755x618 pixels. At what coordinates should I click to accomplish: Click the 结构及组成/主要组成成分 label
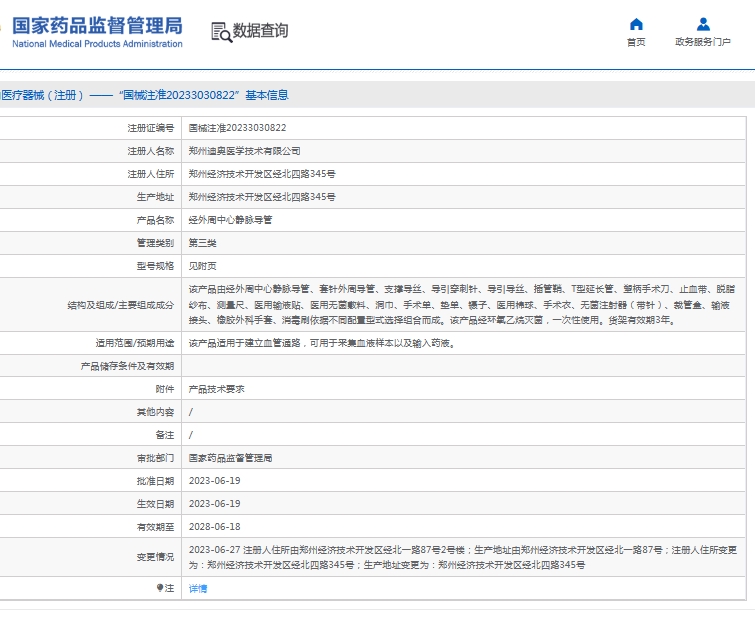tap(121, 305)
